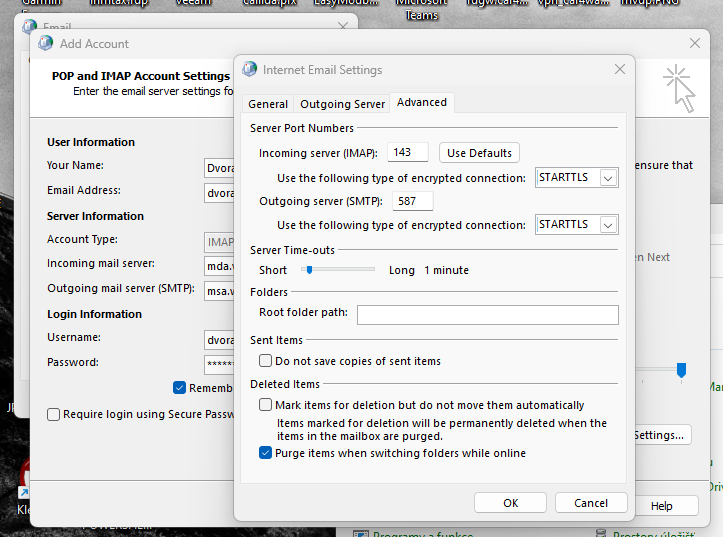This screenshot has width=723, height=537.
Task: Click the Root folder path field
Action: point(487,315)
